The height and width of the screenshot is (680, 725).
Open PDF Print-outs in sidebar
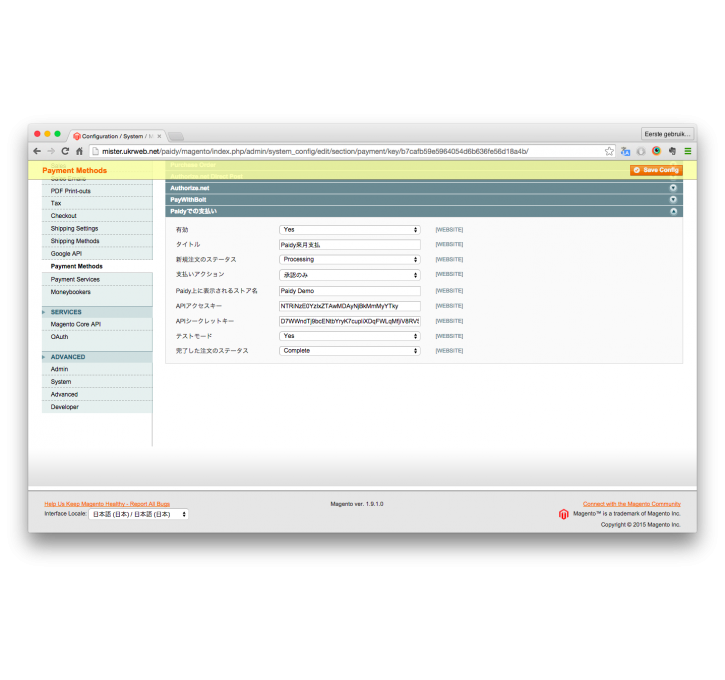click(x=97, y=191)
